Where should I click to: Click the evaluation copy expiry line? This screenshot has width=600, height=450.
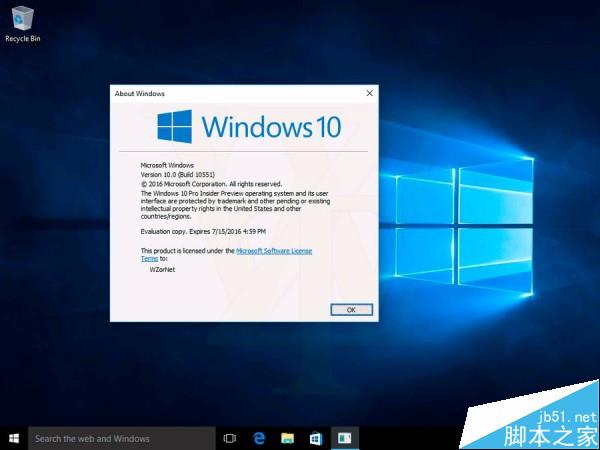[198, 231]
